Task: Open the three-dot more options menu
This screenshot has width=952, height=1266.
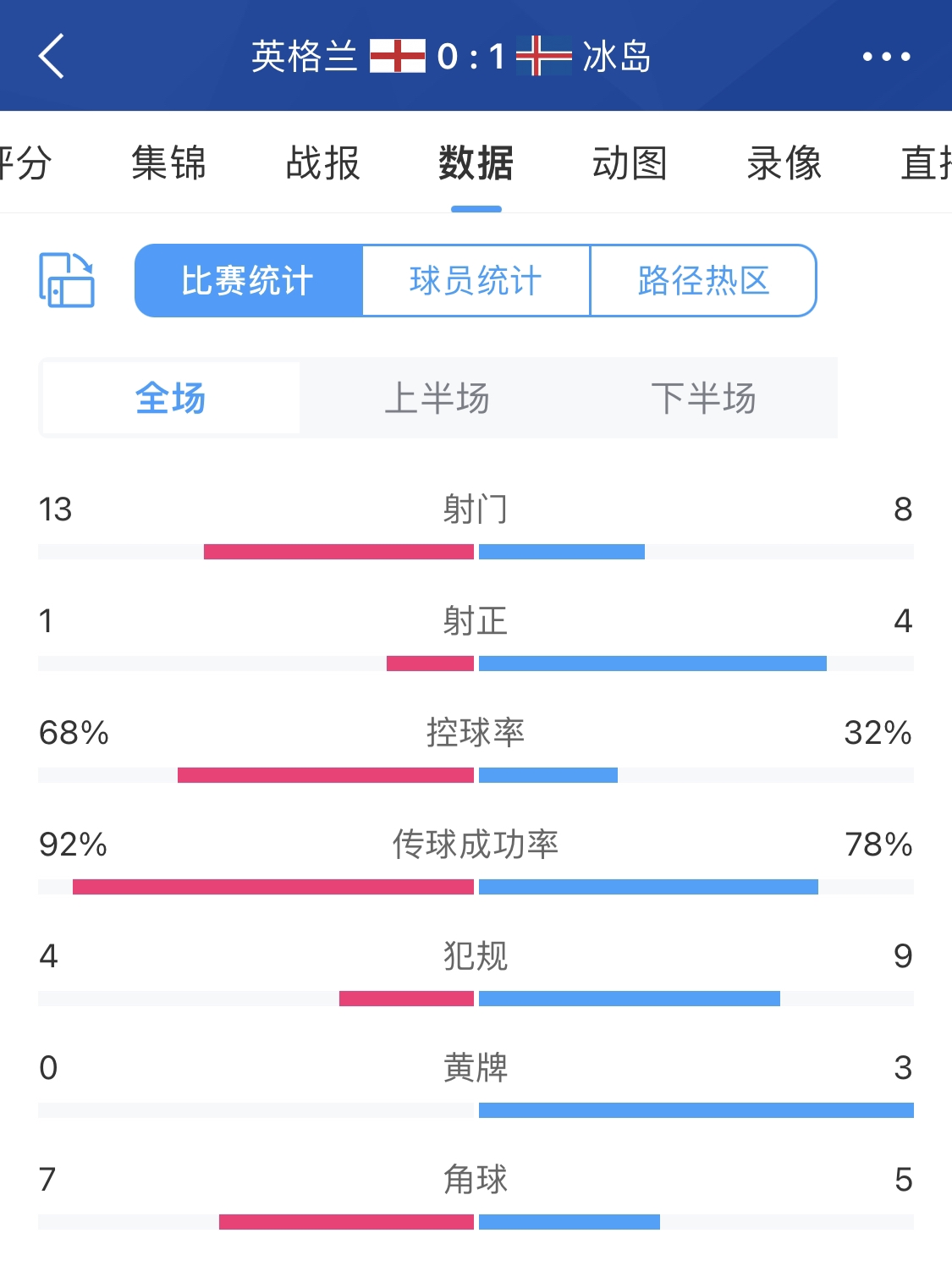Action: 886,57
